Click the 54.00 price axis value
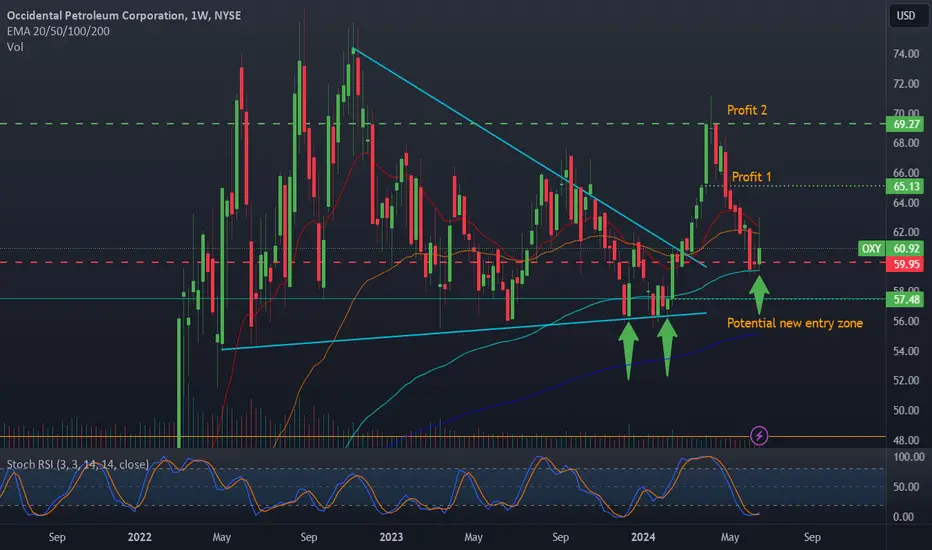This screenshot has width=932, height=550. tap(906, 351)
